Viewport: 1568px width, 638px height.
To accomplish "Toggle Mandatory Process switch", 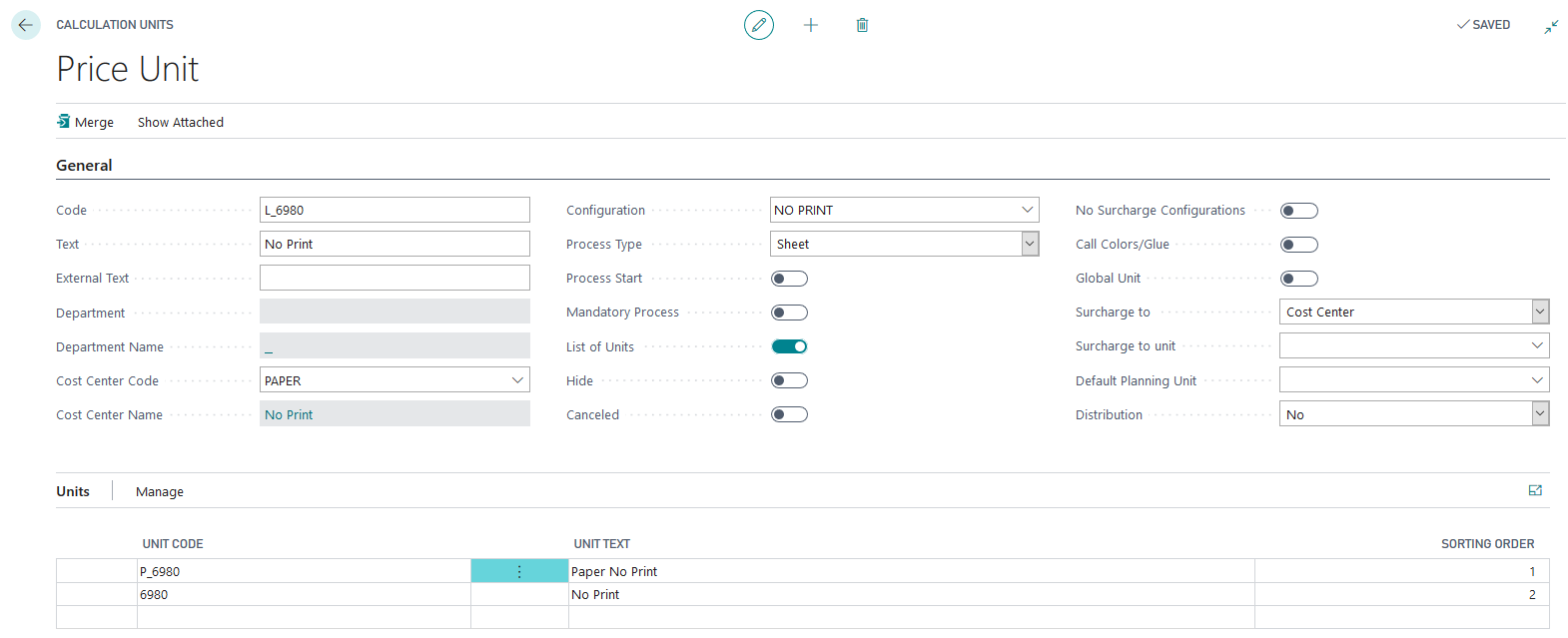I will click(x=789, y=313).
